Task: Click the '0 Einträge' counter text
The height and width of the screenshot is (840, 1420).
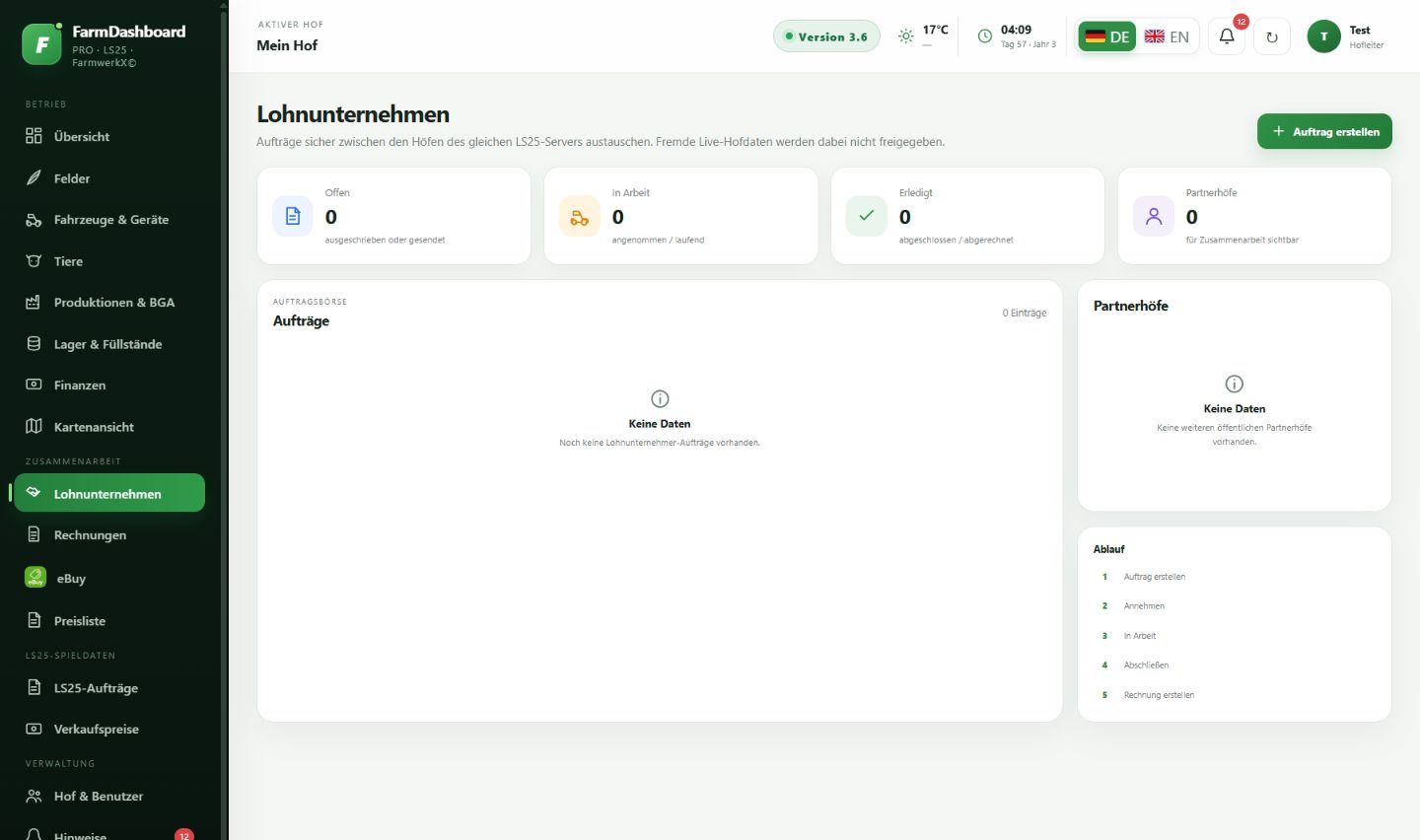Action: pos(1025,313)
